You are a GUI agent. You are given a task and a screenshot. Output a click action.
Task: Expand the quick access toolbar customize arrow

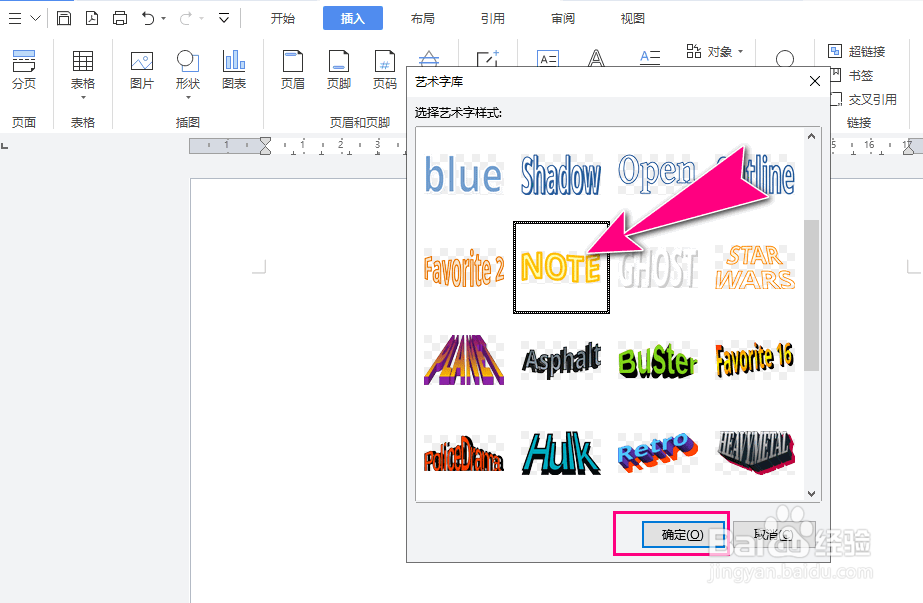pyautogui.click(x=224, y=18)
